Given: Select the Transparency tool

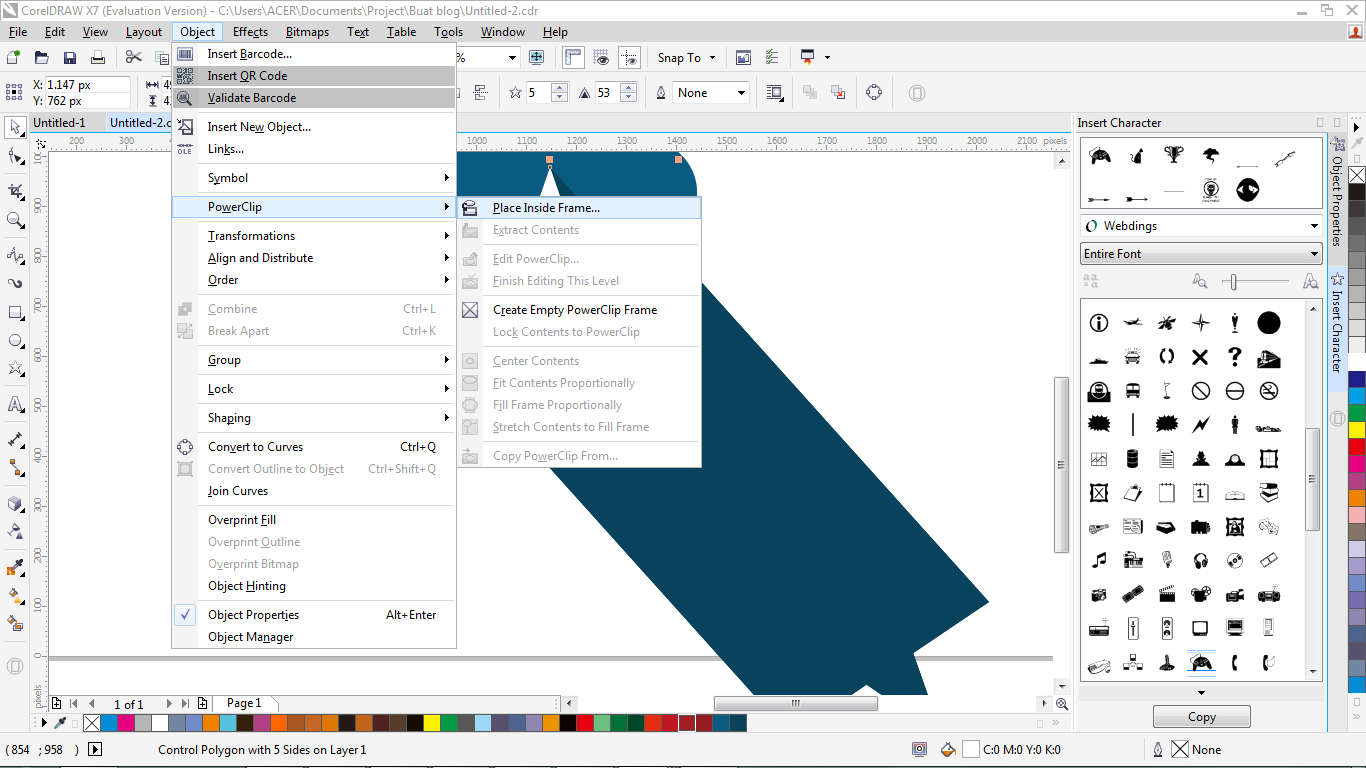Looking at the screenshot, I should click(x=15, y=531).
